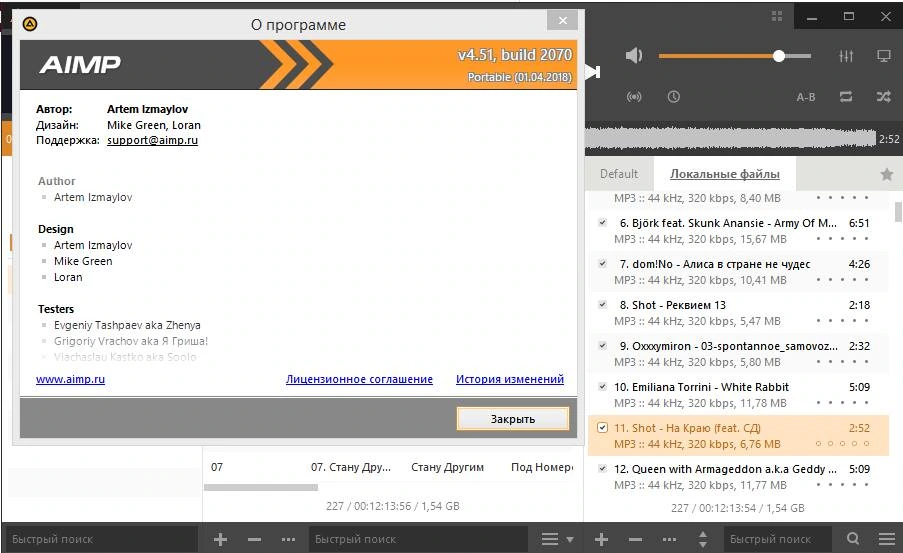
Task: Mute sound with the speaker icon
Action: (633, 56)
